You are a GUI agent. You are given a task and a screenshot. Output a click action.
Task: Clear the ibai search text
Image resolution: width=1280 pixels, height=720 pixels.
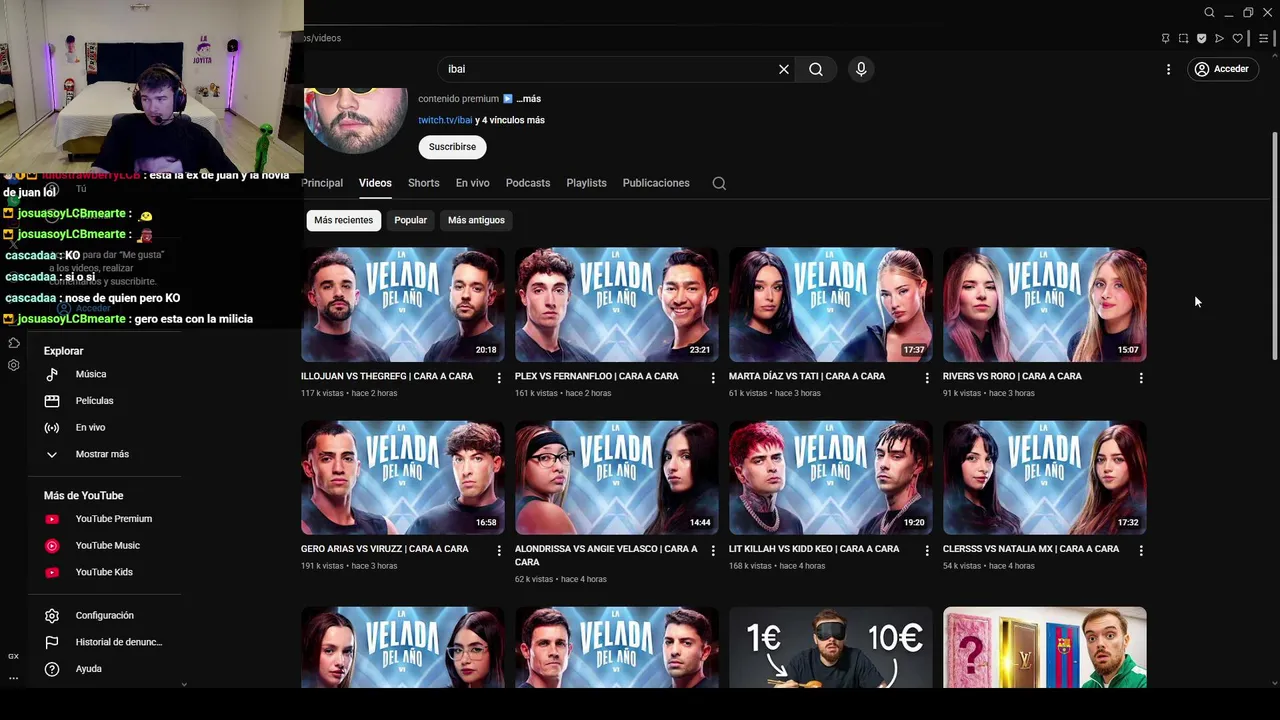(x=784, y=69)
